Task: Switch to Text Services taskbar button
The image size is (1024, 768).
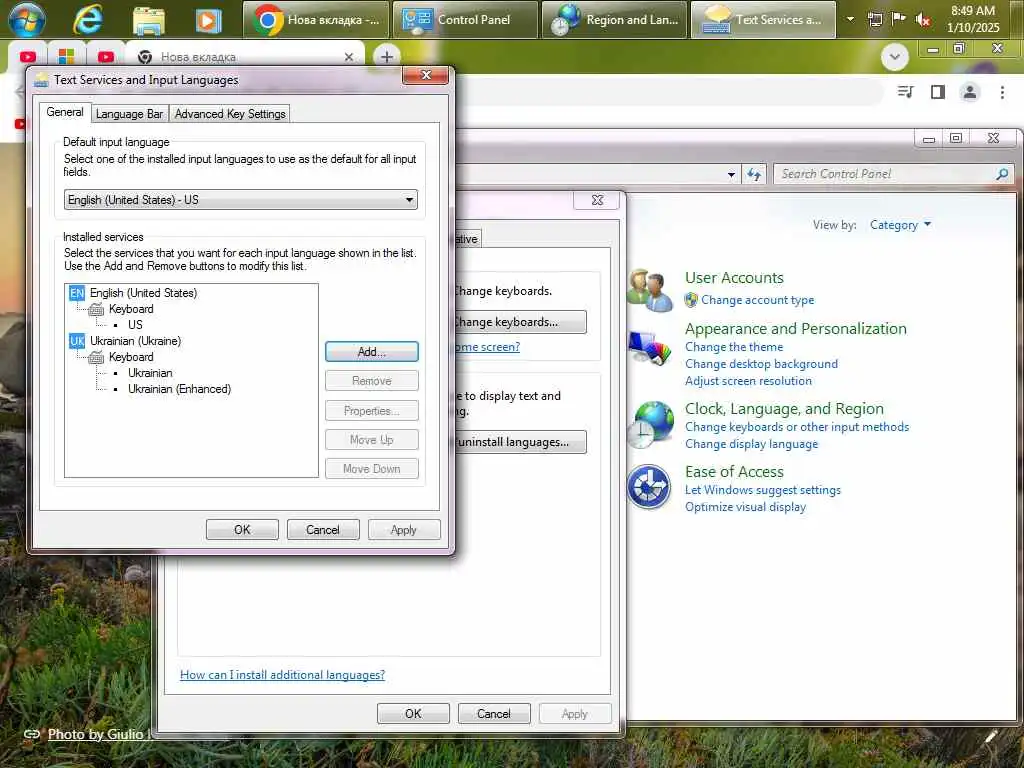Action: coord(763,20)
